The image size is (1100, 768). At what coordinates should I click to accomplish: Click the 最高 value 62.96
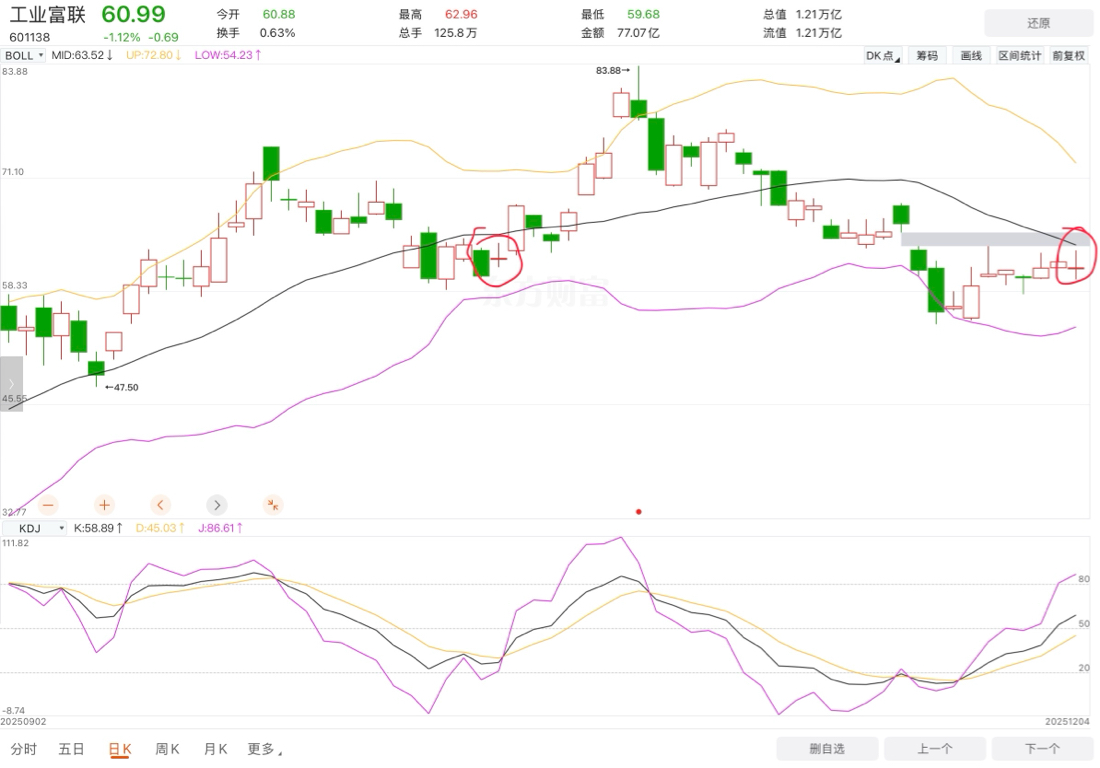(x=461, y=14)
